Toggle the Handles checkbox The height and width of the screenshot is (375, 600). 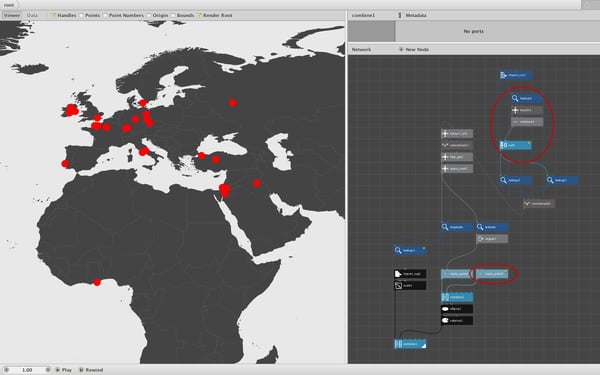pyautogui.click(x=53, y=15)
